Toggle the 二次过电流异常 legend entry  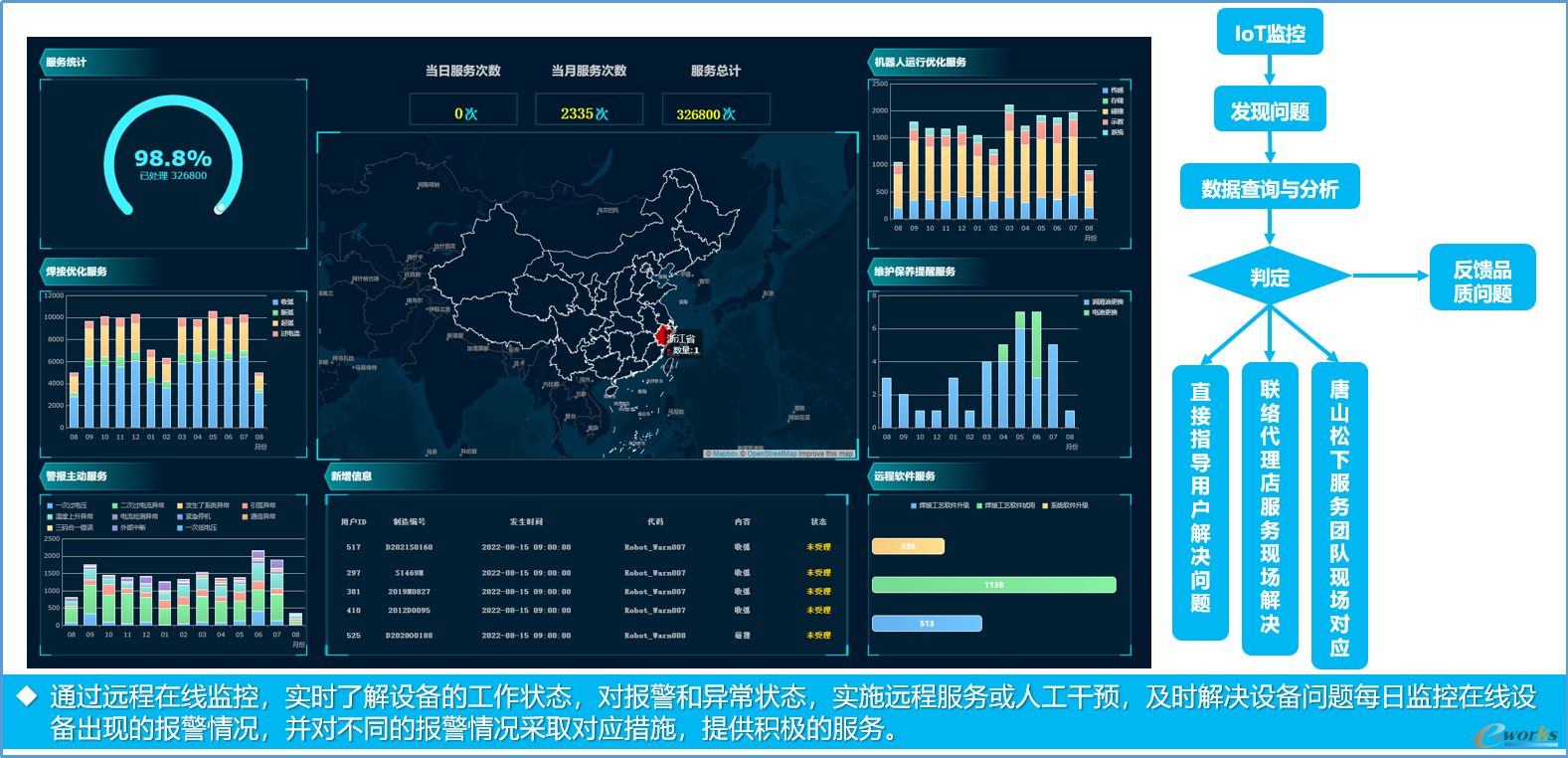tap(138, 505)
